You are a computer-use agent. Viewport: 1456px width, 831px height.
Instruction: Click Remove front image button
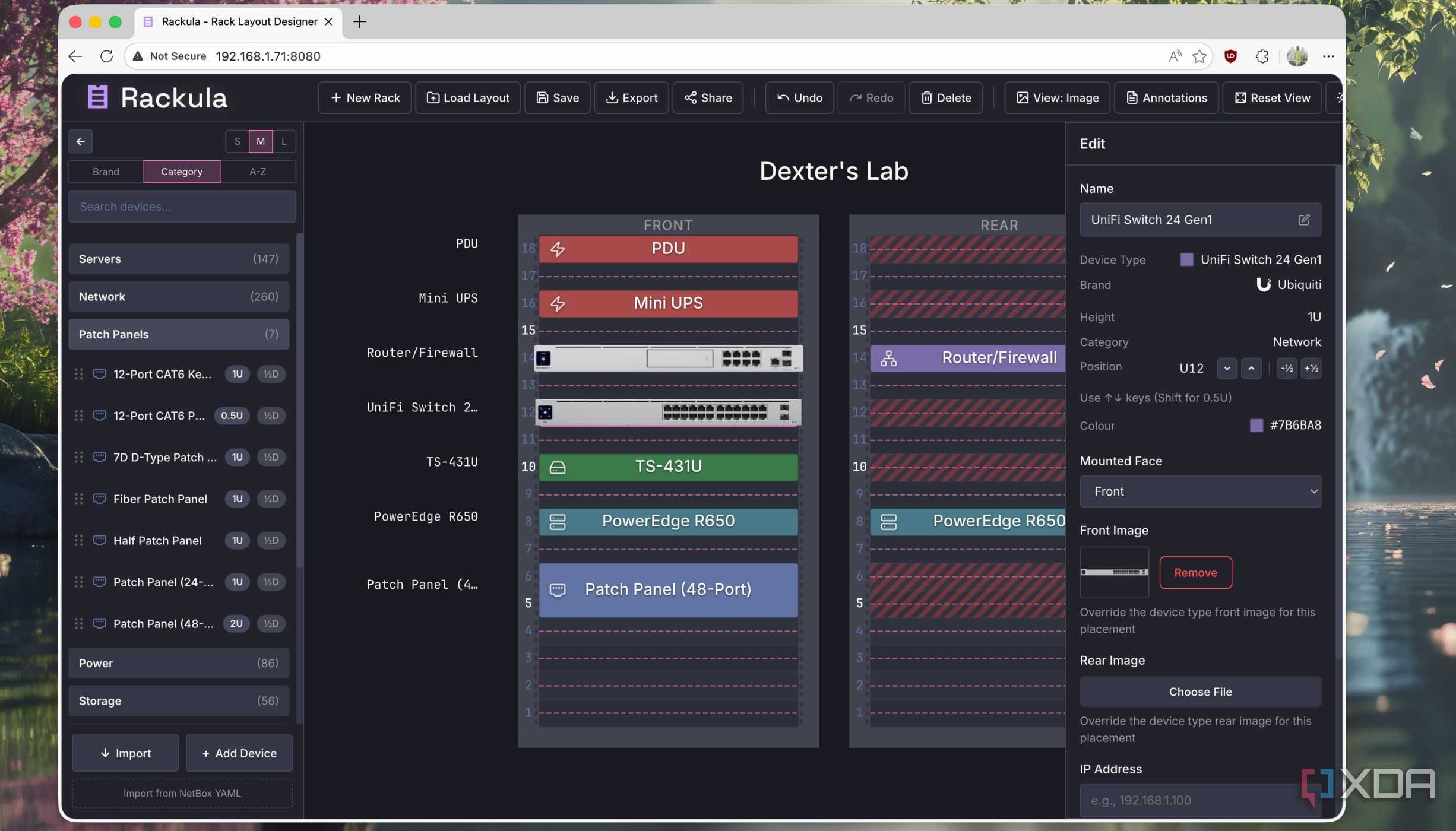[1195, 573]
